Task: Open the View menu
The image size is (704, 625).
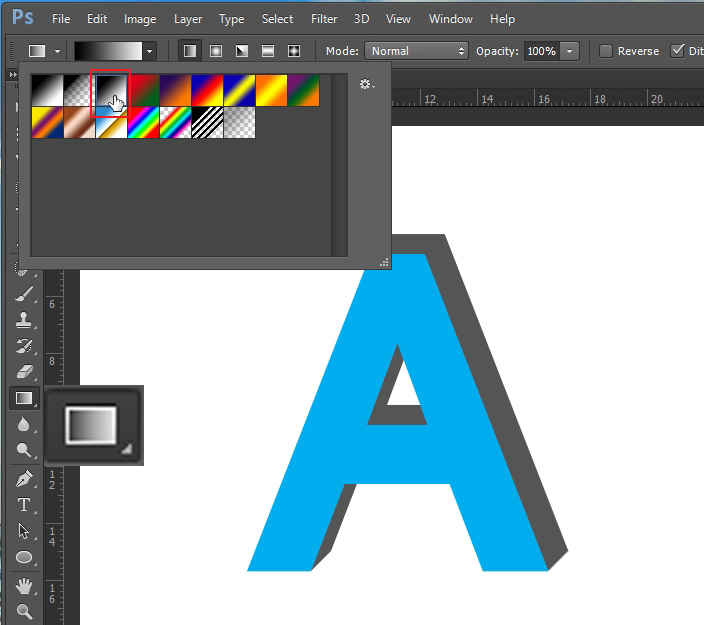Action: (398, 19)
